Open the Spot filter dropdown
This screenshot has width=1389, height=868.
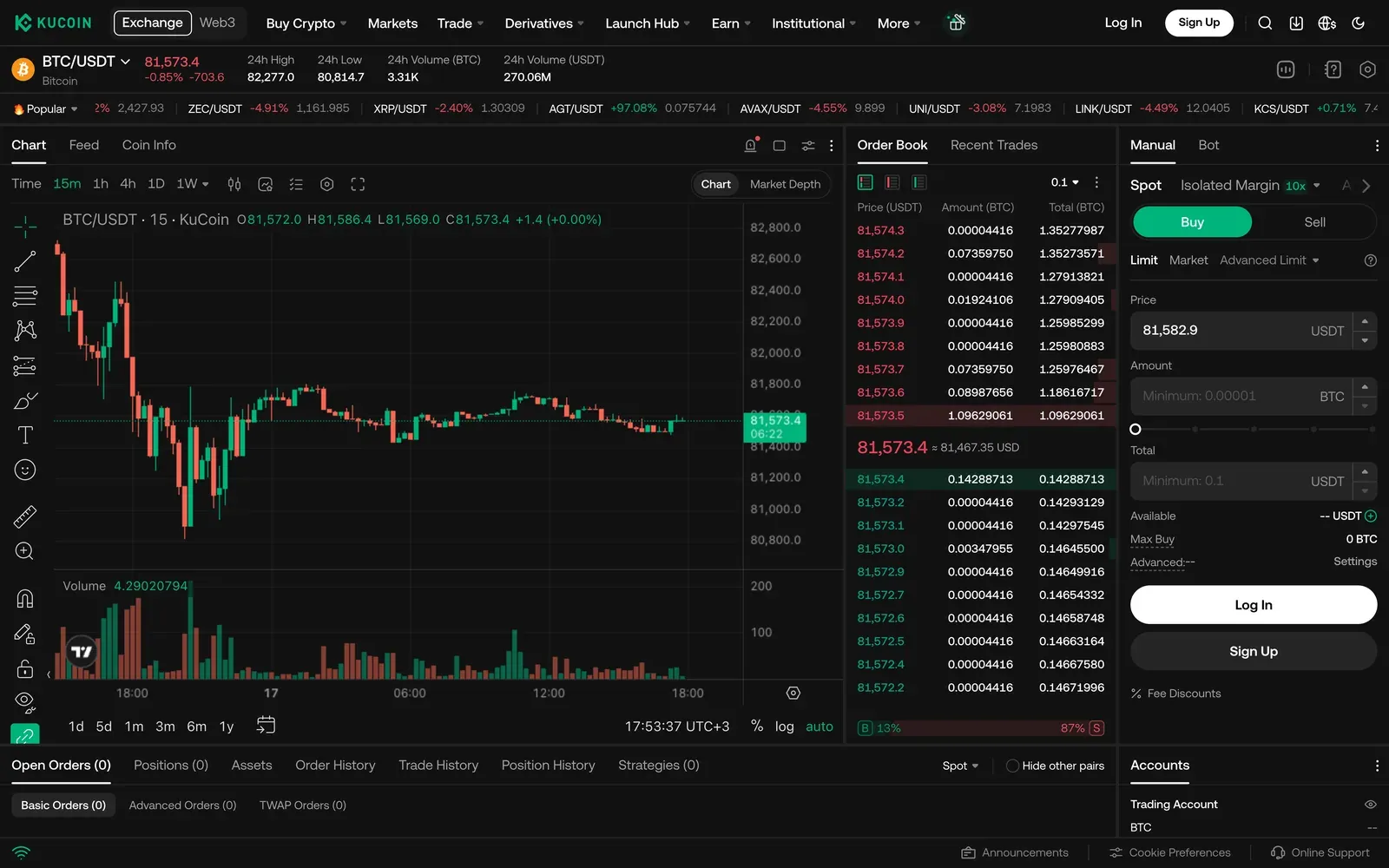click(x=960, y=766)
